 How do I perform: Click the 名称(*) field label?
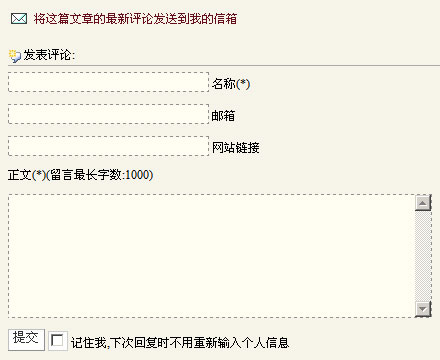tap(231, 84)
